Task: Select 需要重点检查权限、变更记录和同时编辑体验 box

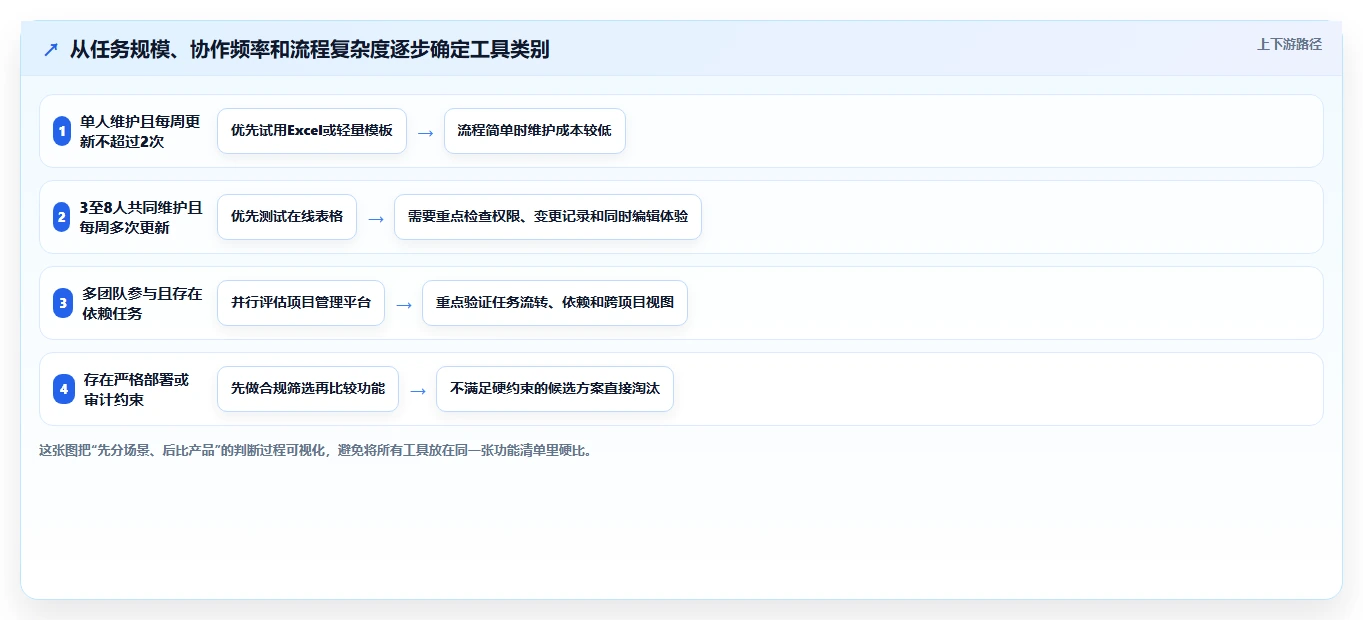Action: 548,217
